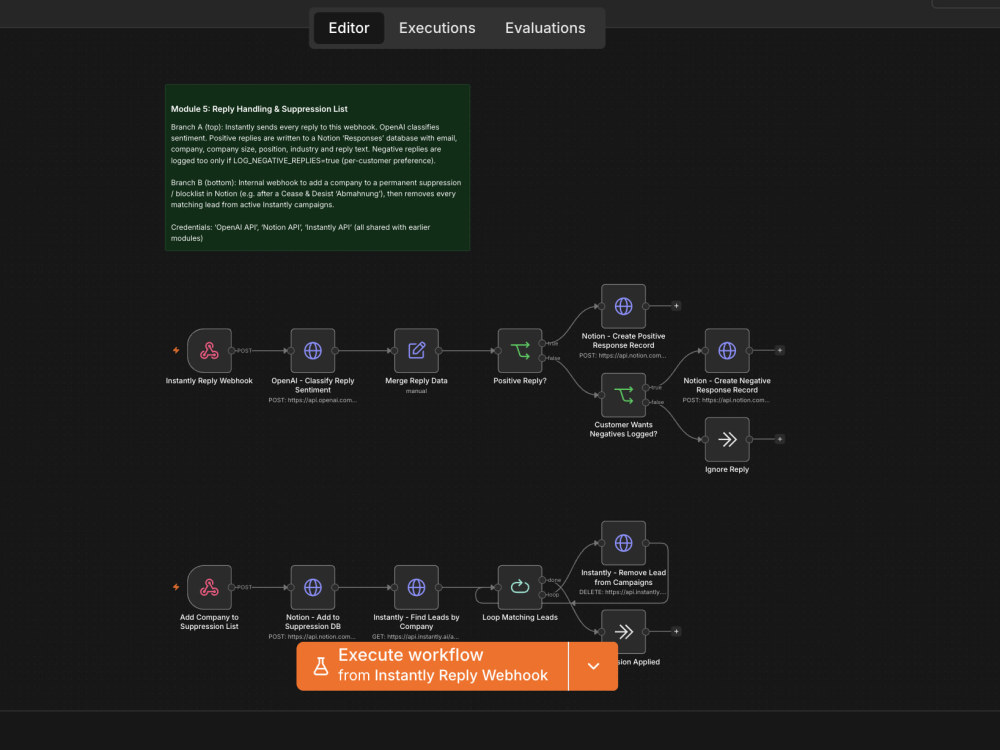Select the Positive Reply? IF node
This screenshot has height=750, width=1000.
pos(520,351)
